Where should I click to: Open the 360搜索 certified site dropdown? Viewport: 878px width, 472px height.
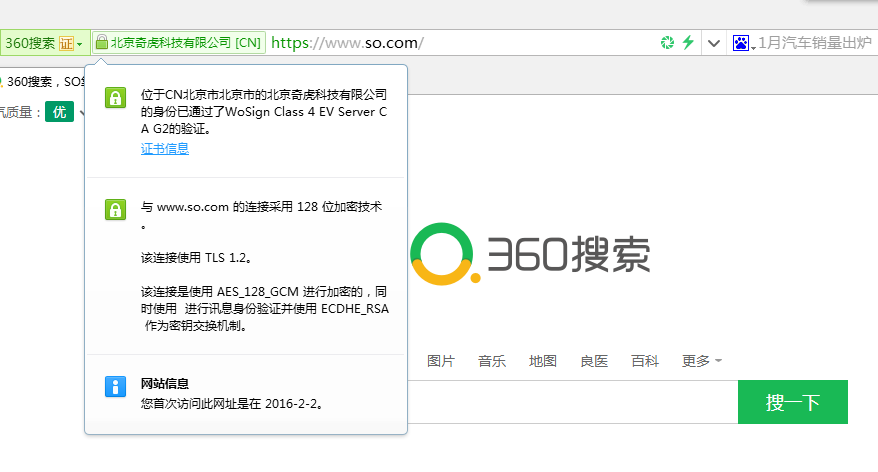point(79,44)
